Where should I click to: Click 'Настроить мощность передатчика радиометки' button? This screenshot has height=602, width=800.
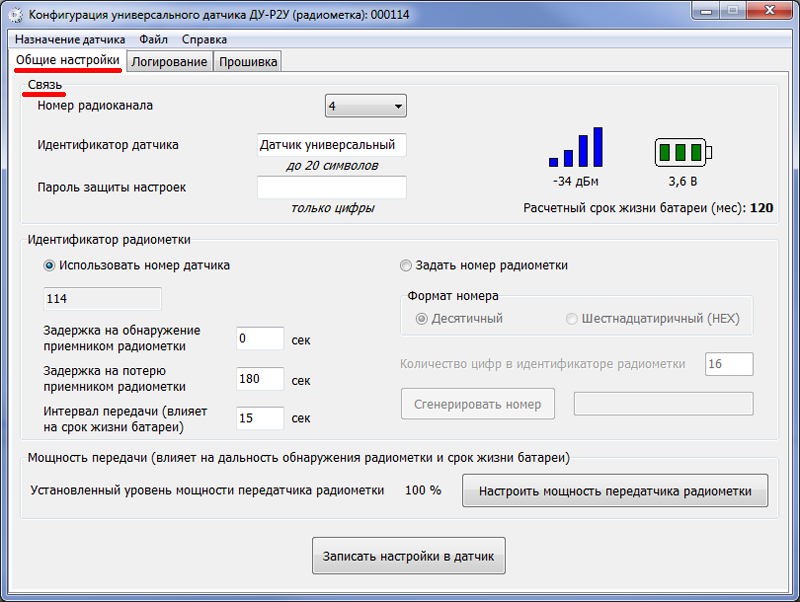click(615, 491)
